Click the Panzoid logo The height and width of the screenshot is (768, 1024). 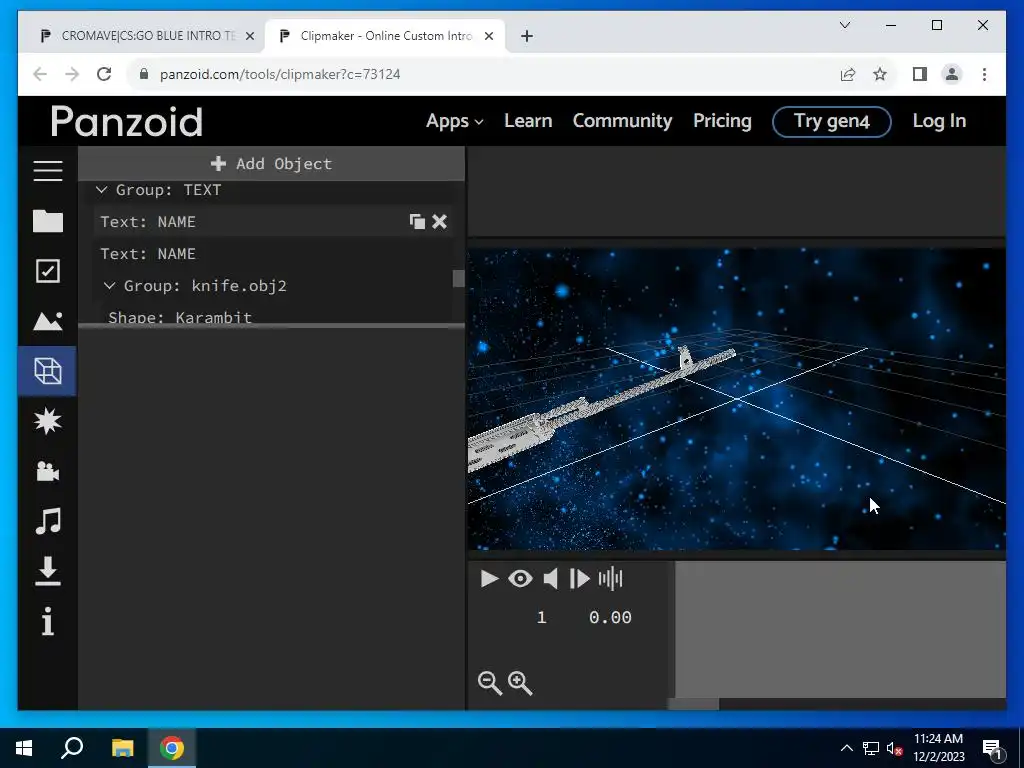[127, 121]
